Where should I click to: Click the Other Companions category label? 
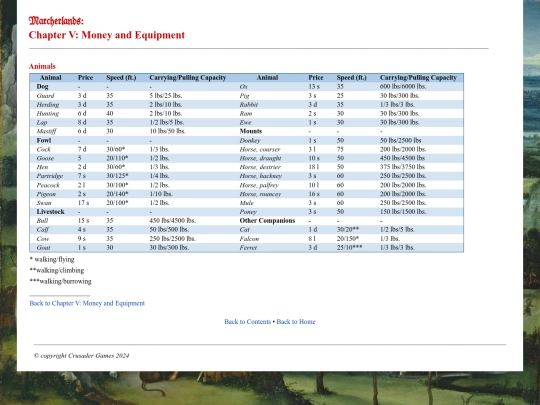pyautogui.click(x=267, y=221)
